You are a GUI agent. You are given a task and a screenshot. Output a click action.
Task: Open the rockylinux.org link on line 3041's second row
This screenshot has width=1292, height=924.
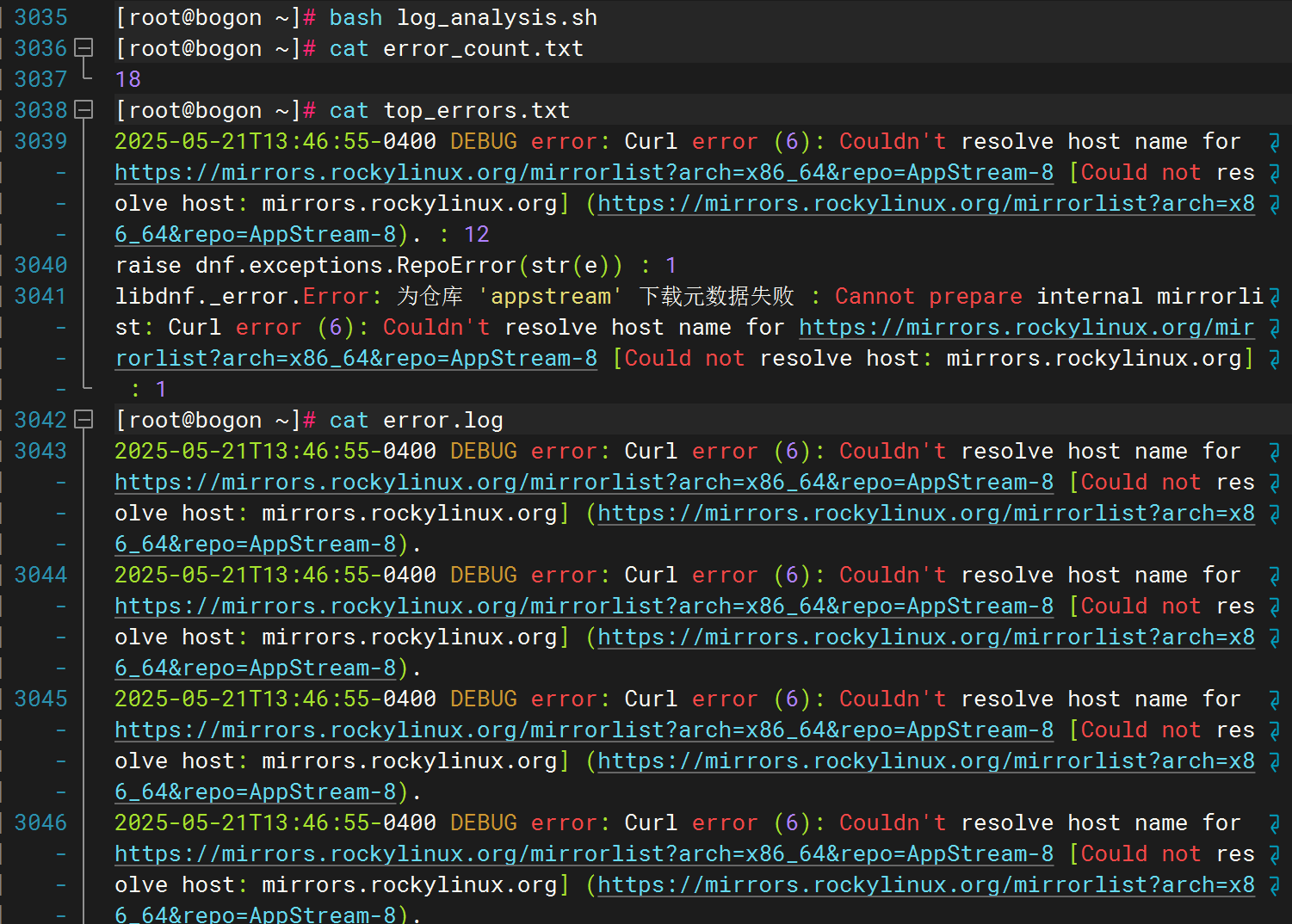point(1025,328)
